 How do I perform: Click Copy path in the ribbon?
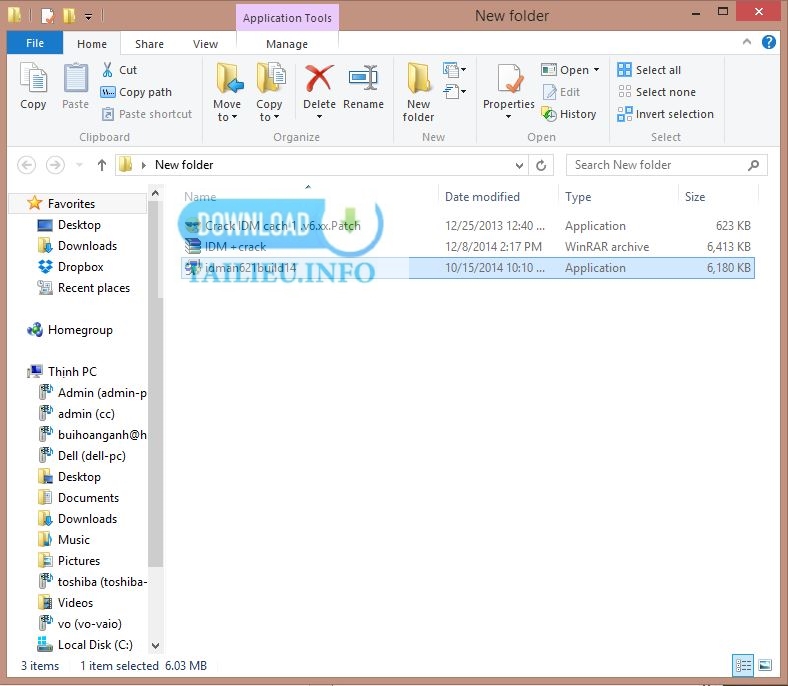tap(136, 92)
